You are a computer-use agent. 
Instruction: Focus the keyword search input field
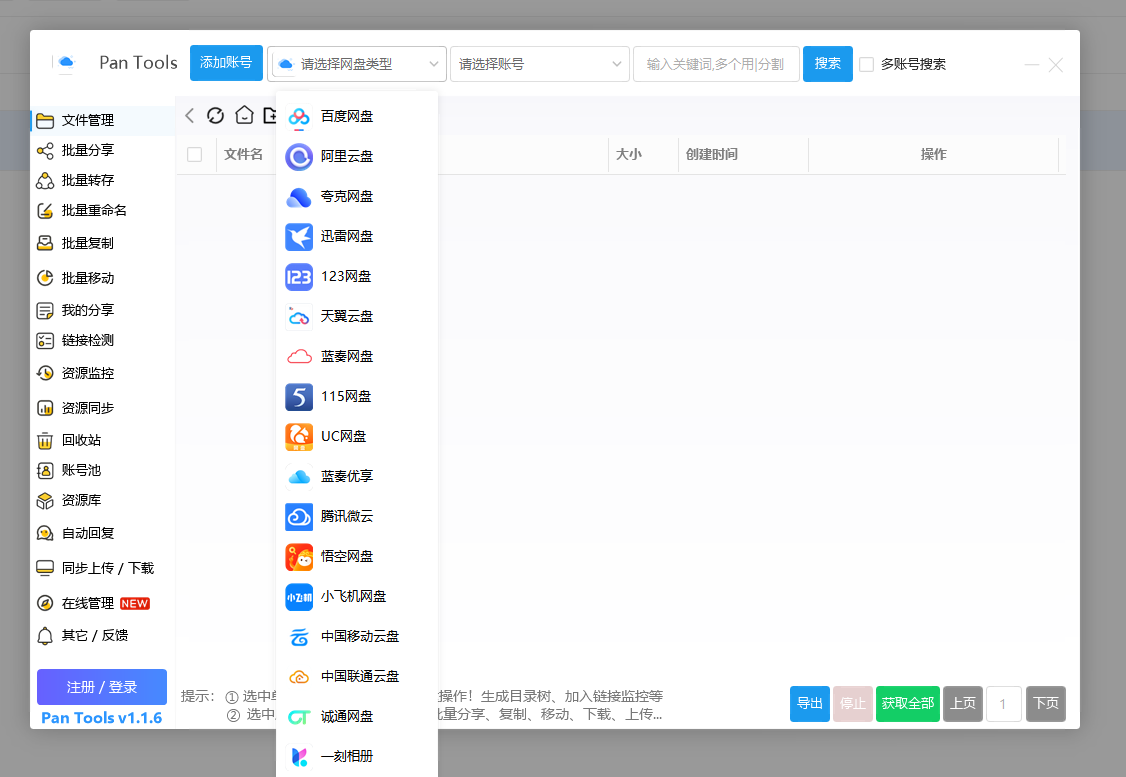click(x=716, y=64)
